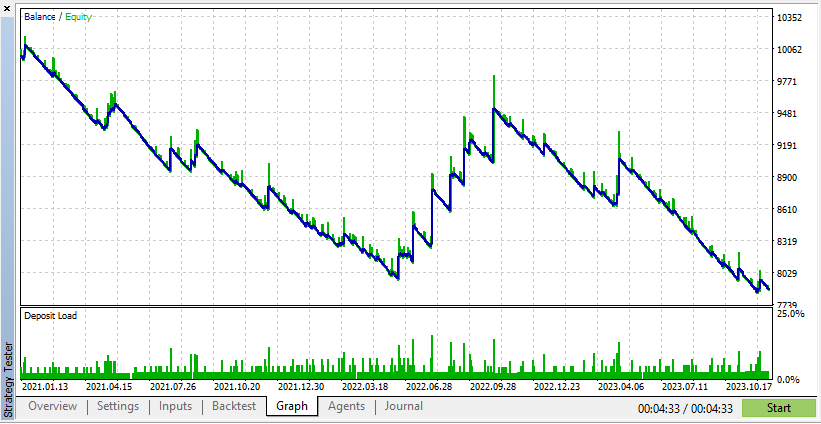Open the Agents tab
Image resolution: width=821 pixels, height=424 pixels.
point(347,406)
